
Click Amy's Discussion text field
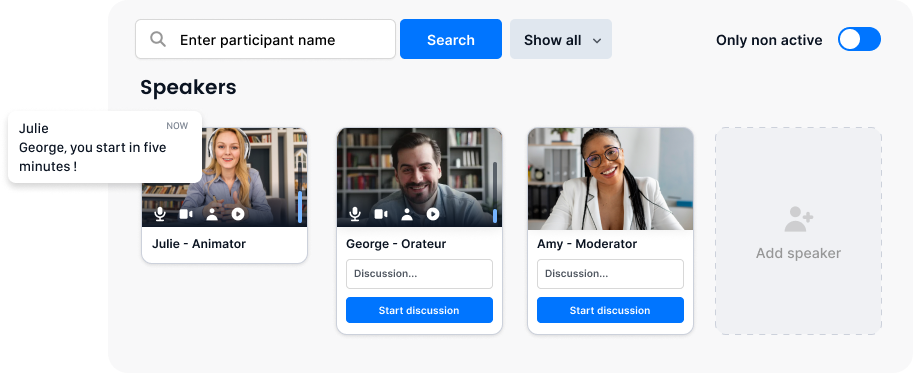(x=610, y=274)
